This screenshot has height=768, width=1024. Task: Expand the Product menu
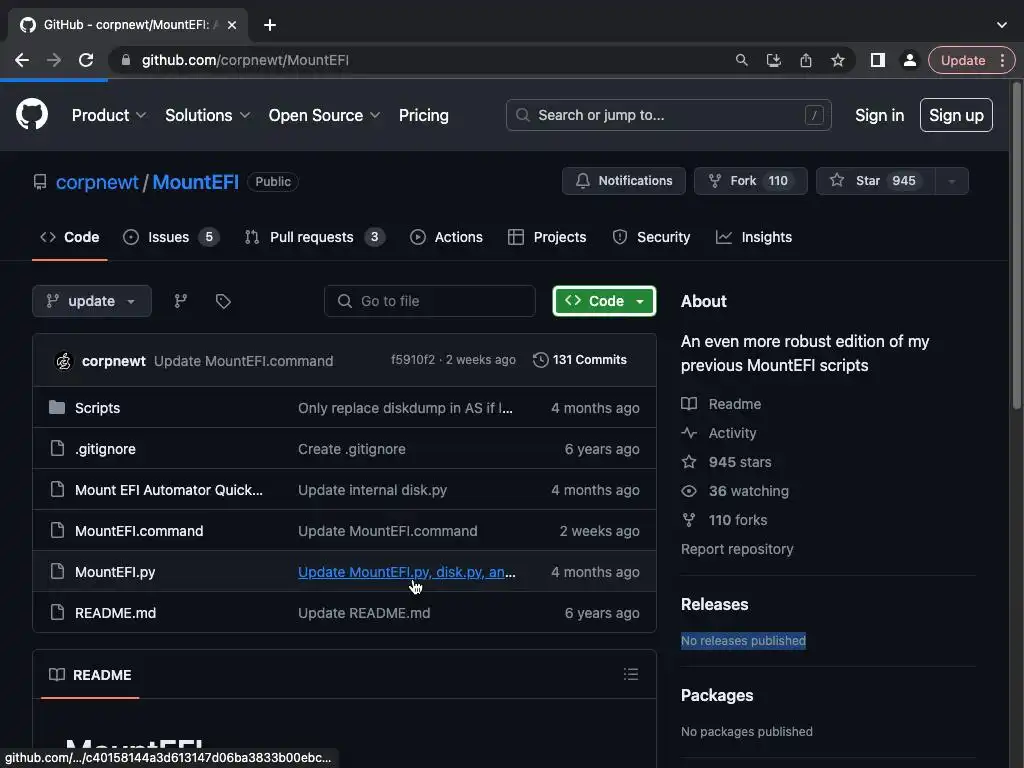pyautogui.click(x=109, y=115)
